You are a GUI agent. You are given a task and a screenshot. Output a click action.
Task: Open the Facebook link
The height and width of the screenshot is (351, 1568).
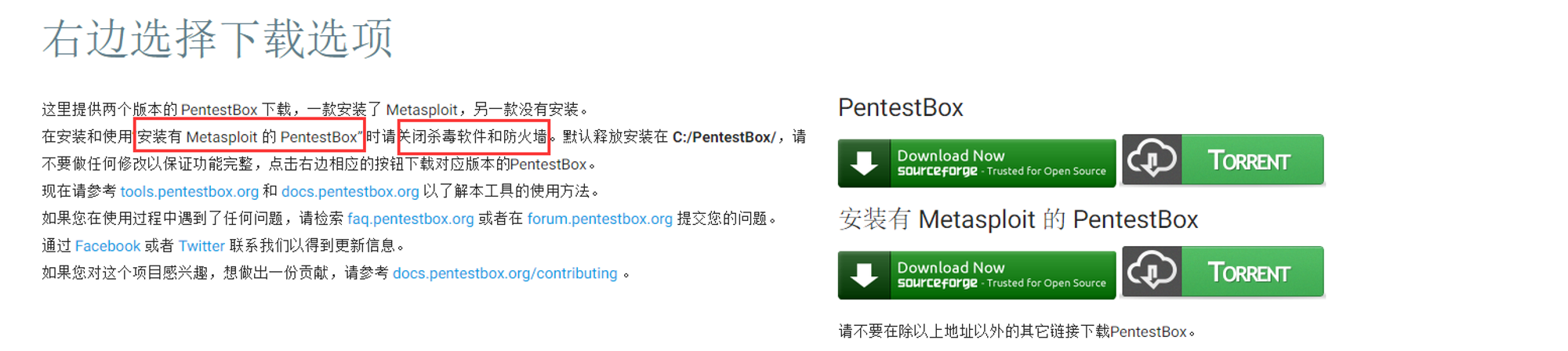[107, 246]
